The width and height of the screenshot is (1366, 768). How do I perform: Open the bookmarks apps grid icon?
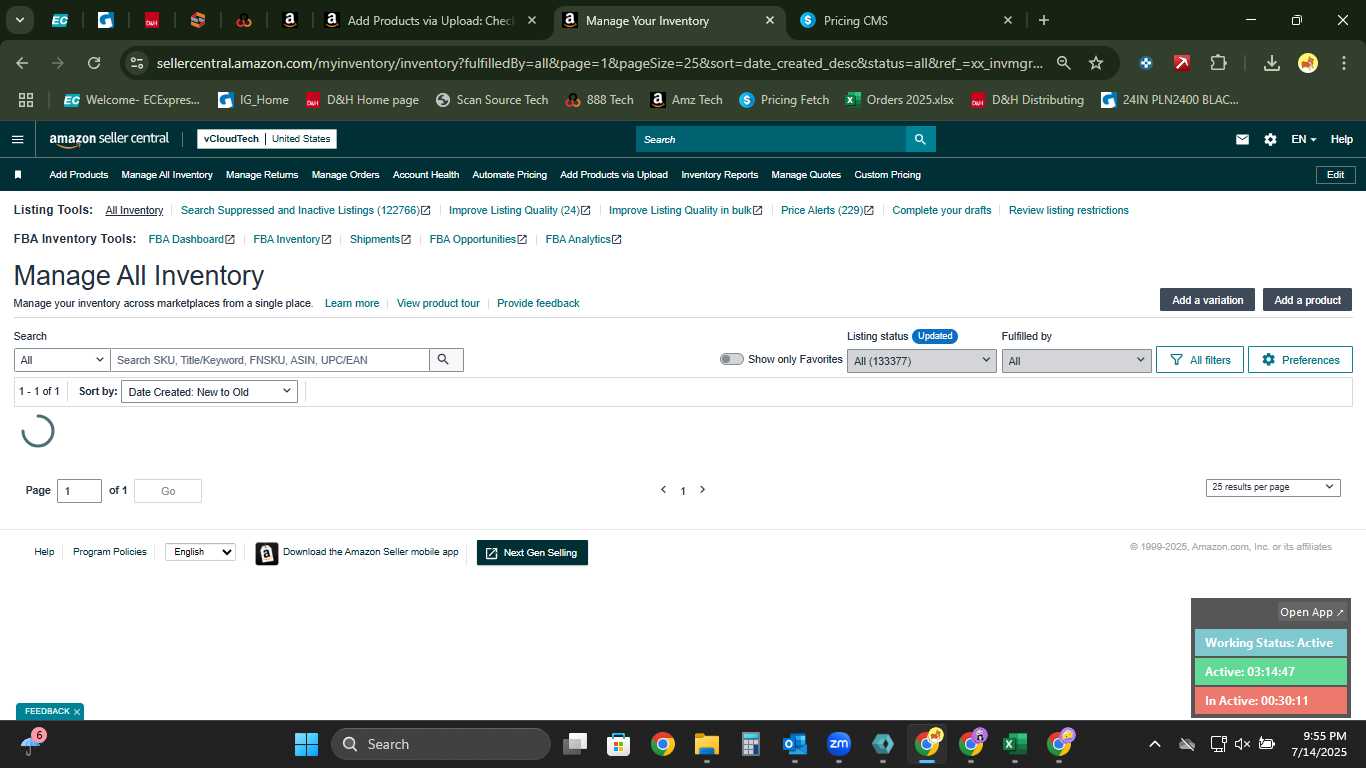pyautogui.click(x=26, y=100)
